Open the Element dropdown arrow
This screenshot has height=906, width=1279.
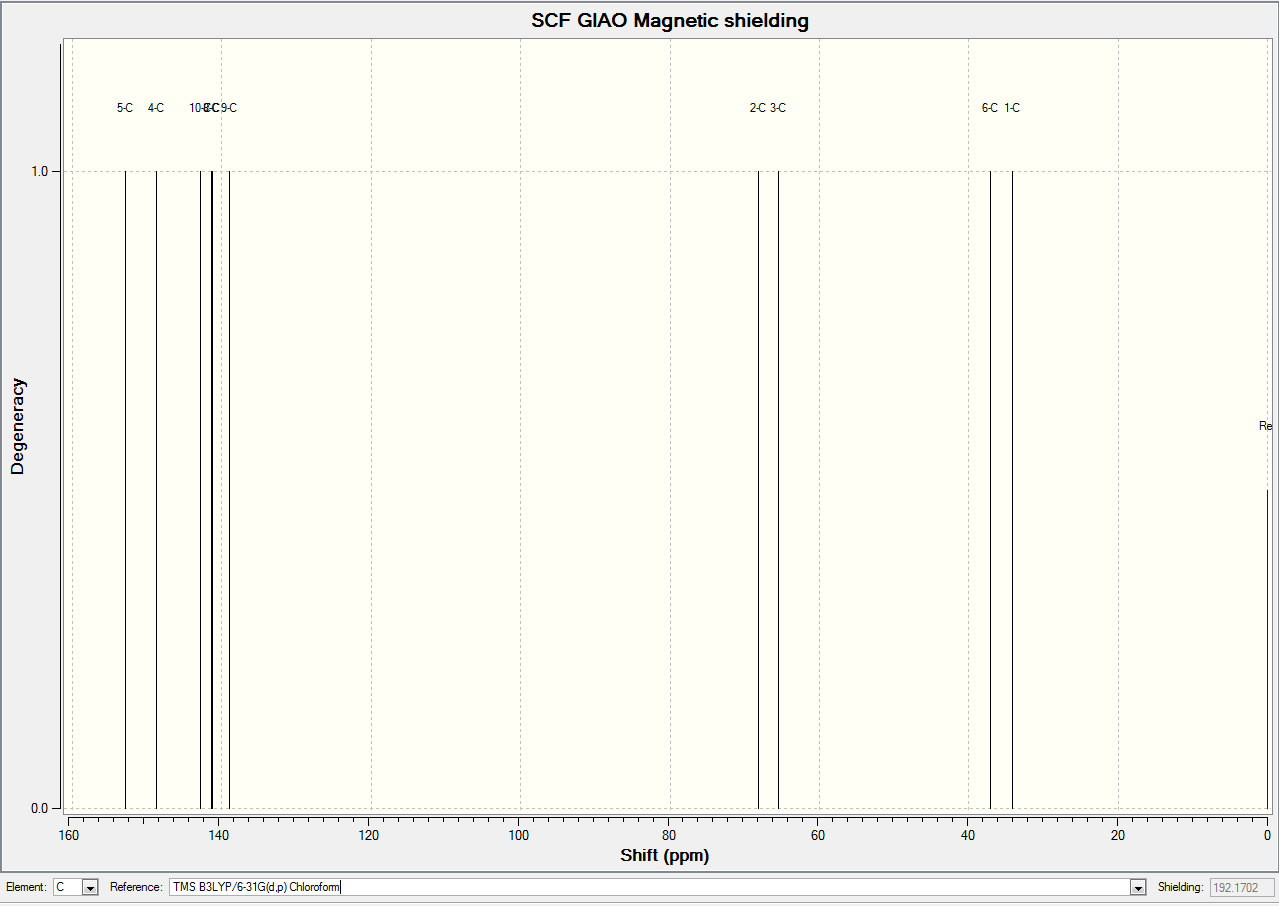90,887
